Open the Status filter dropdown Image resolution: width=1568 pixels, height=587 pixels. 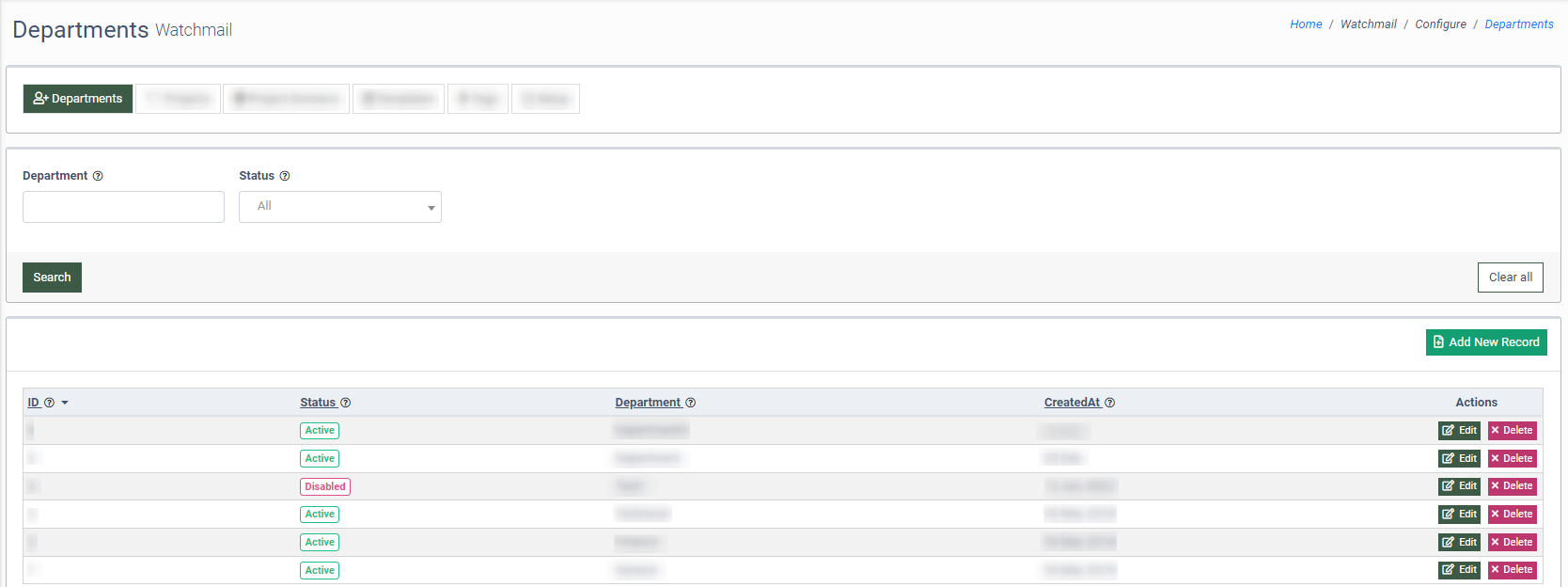coord(339,207)
